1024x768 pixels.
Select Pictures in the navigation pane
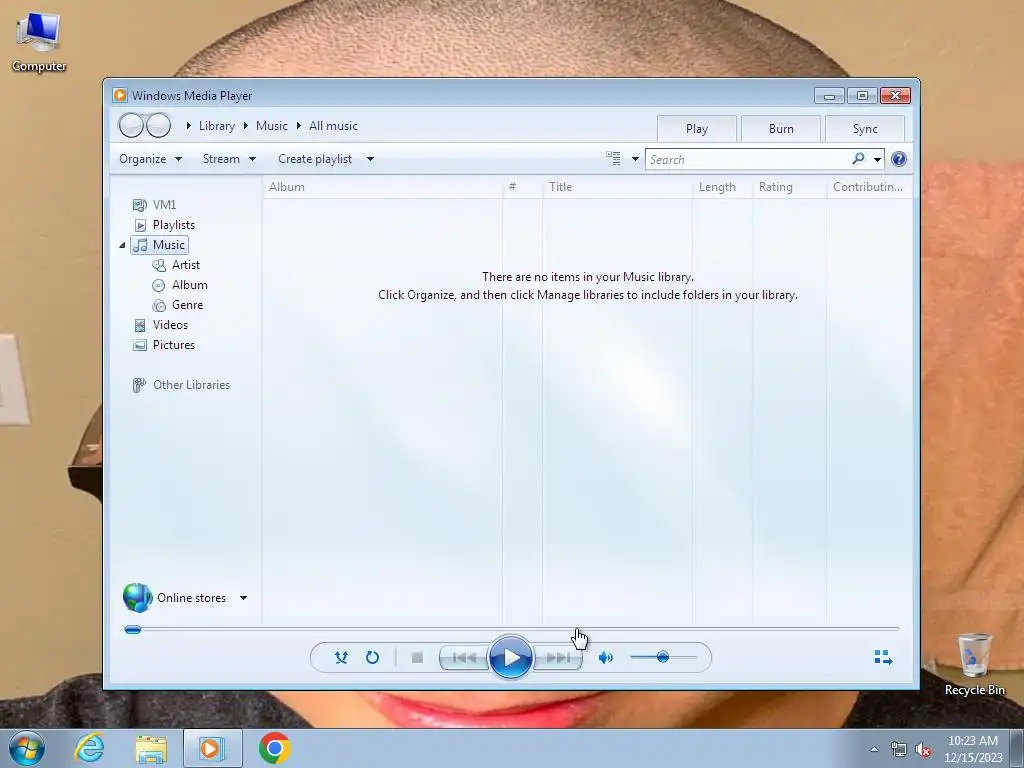tap(164, 345)
